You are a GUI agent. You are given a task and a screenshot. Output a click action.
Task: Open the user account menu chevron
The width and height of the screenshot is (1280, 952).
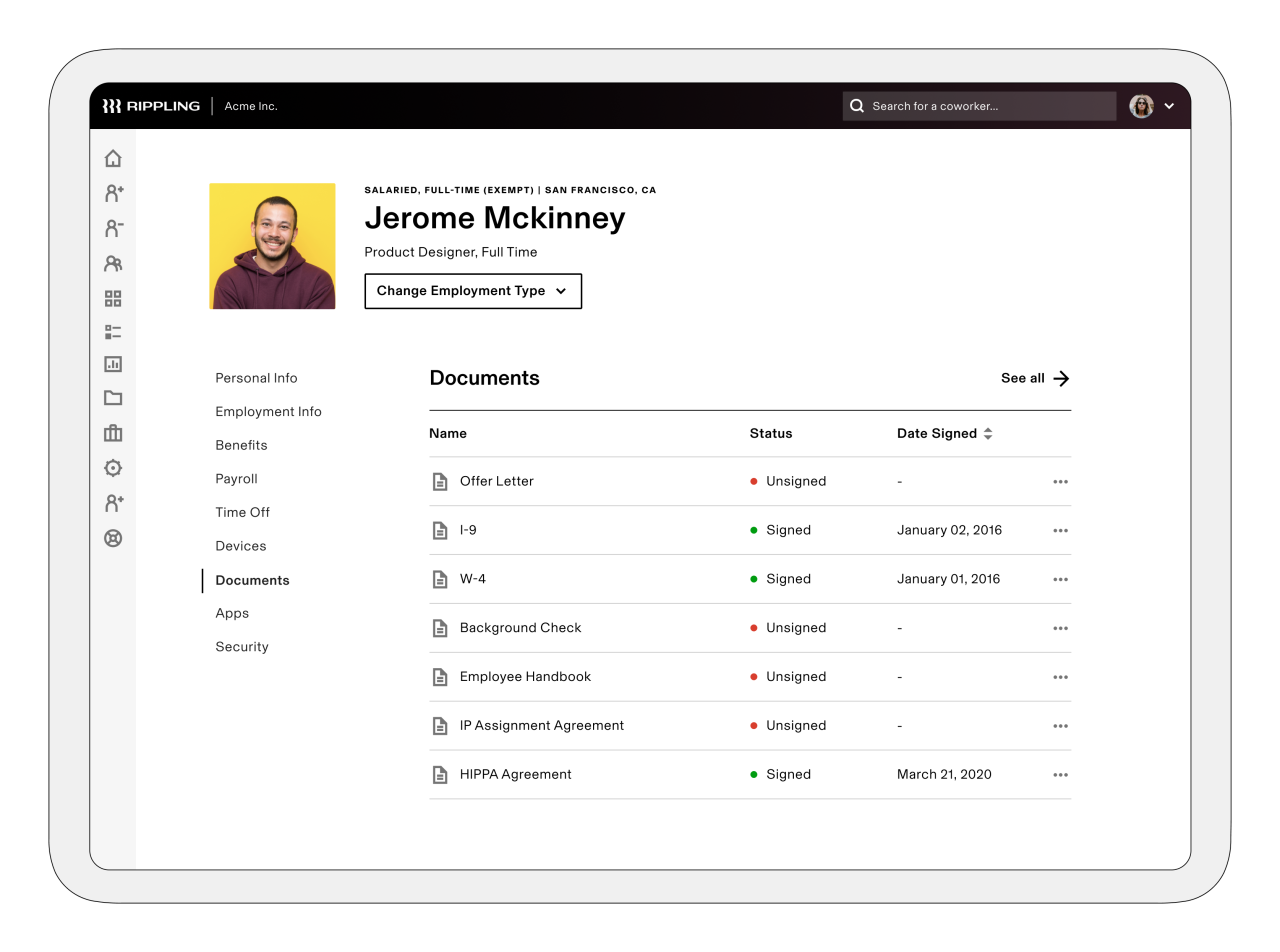coord(1169,106)
